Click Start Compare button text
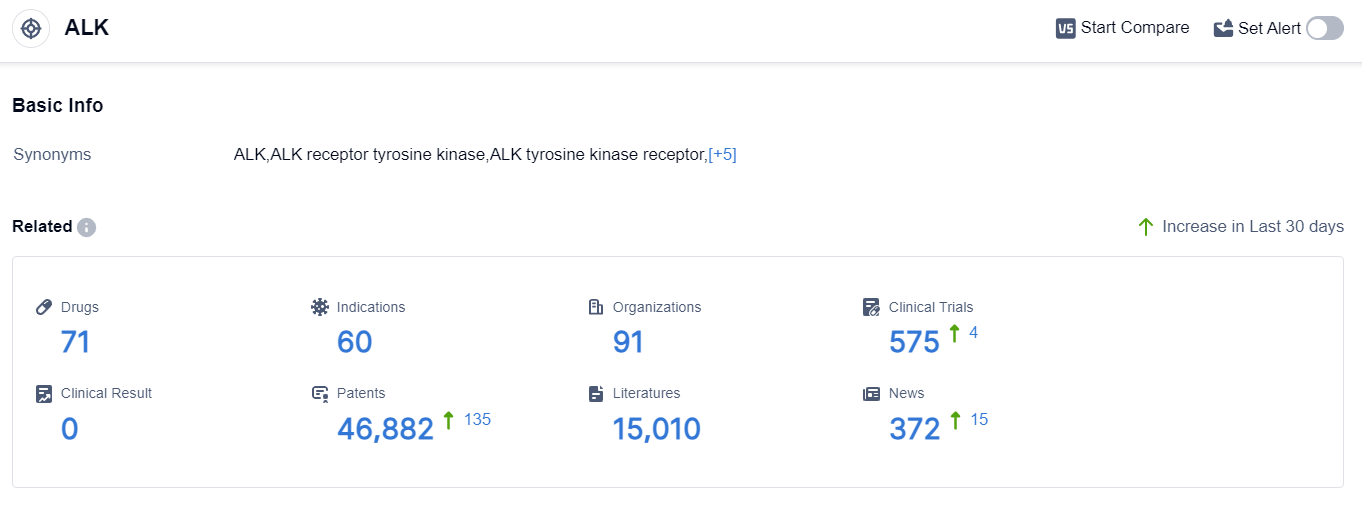 pos(1135,28)
